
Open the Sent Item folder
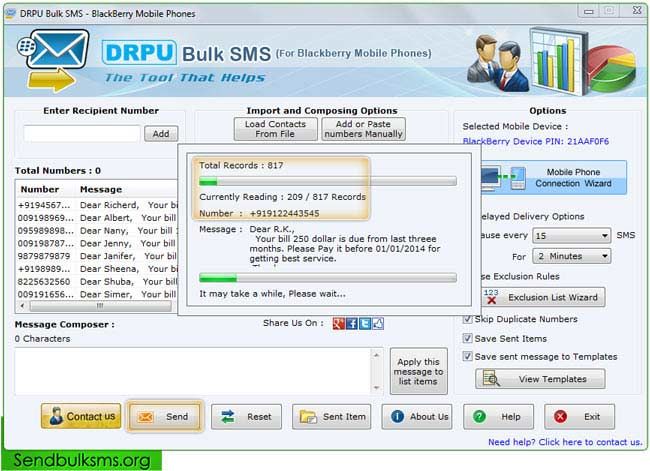332,417
